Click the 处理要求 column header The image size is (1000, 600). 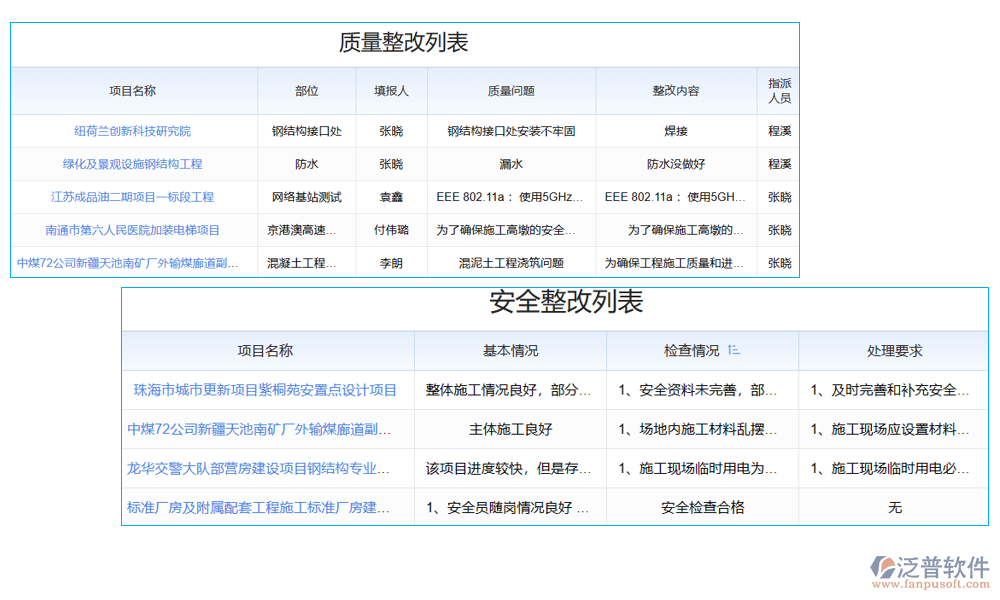pos(896,350)
